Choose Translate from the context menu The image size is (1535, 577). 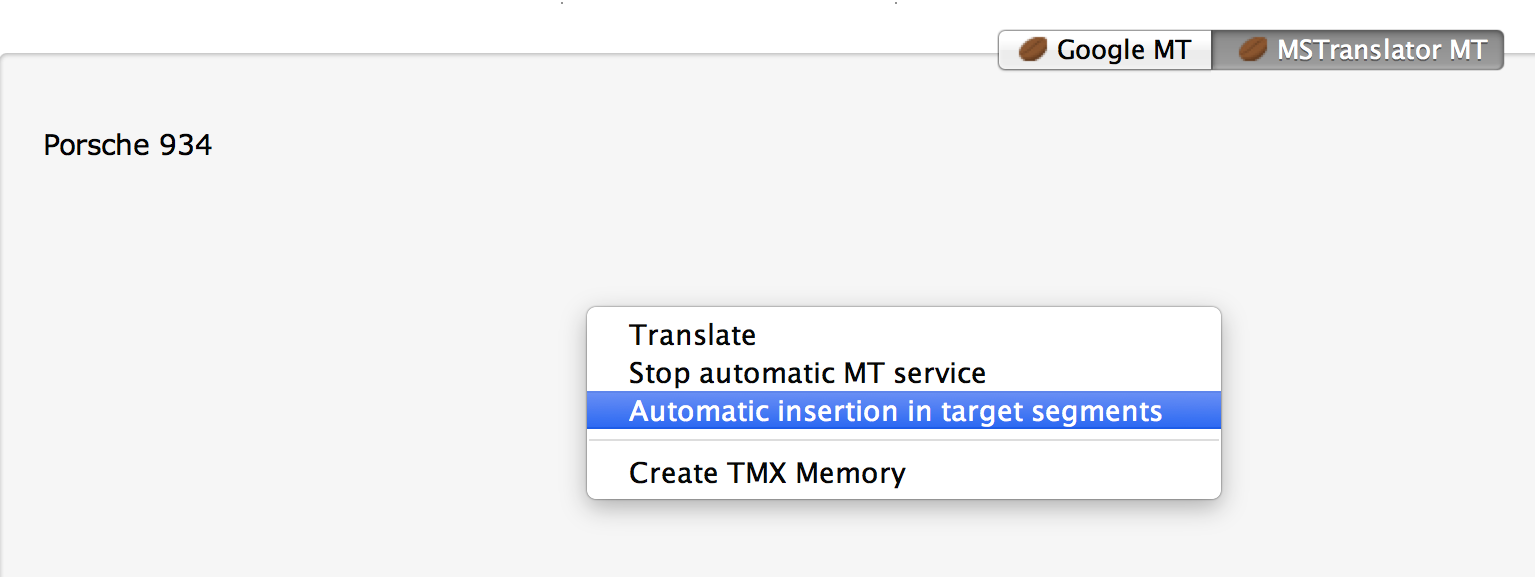pyautogui.click(x=692, y=335)
